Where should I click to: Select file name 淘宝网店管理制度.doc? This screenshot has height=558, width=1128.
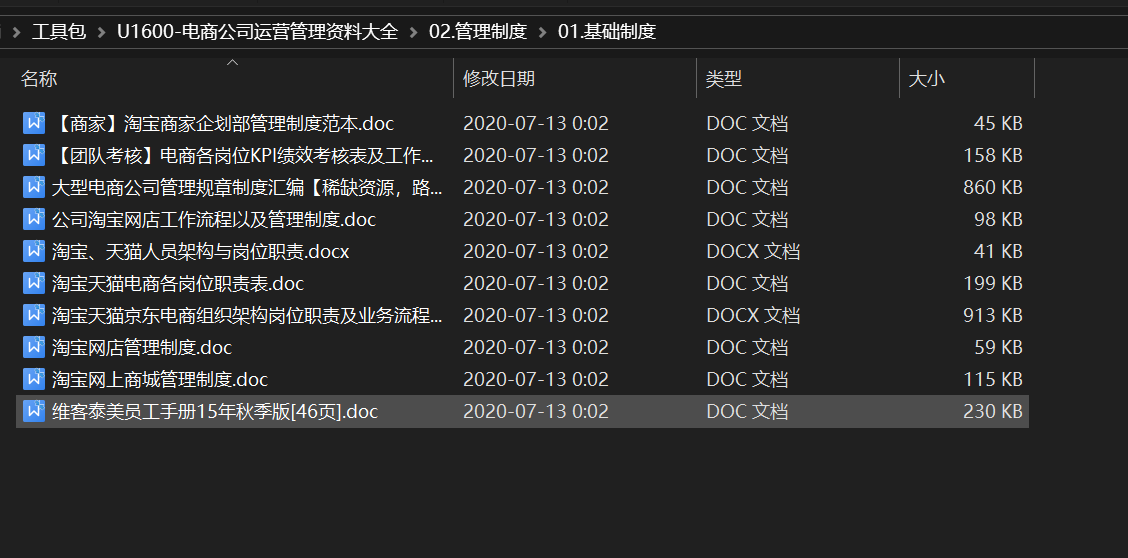(142, 347)
